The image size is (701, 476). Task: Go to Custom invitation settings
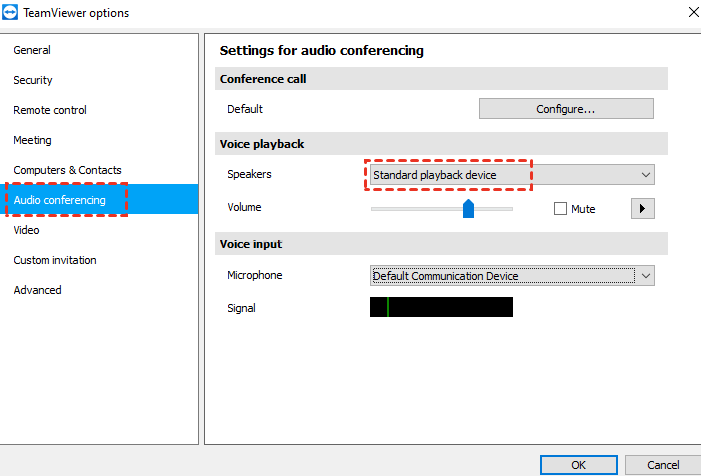coord(55,260)
